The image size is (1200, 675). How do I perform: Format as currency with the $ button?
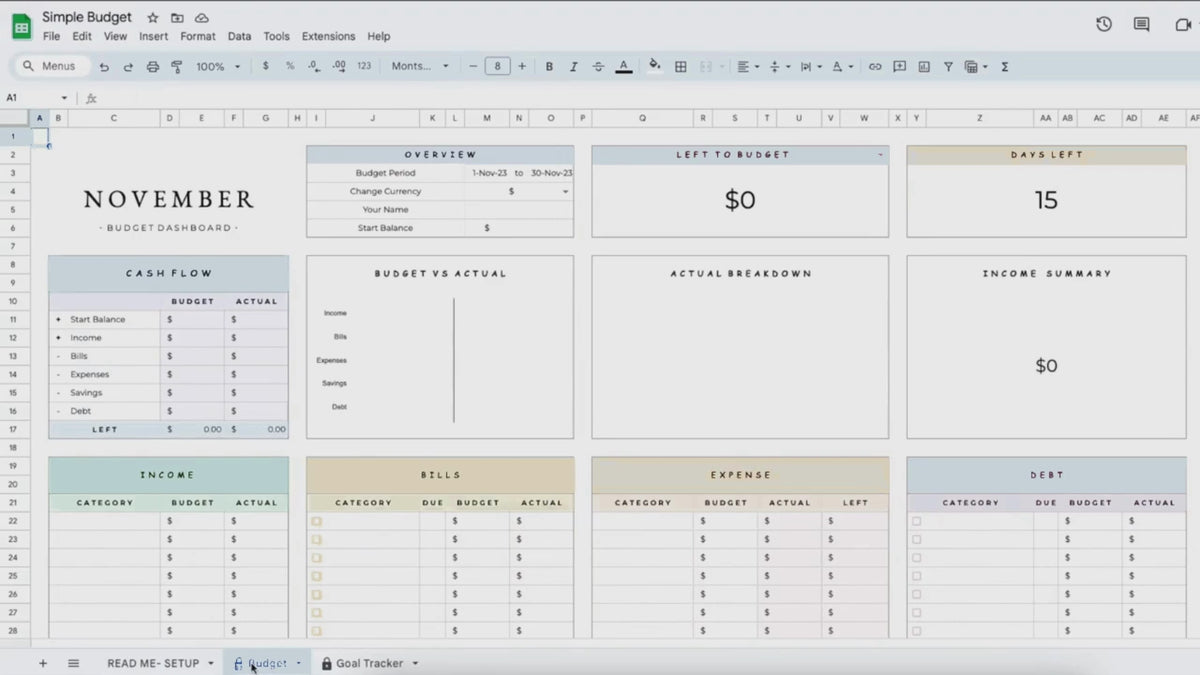coord(265,67)
